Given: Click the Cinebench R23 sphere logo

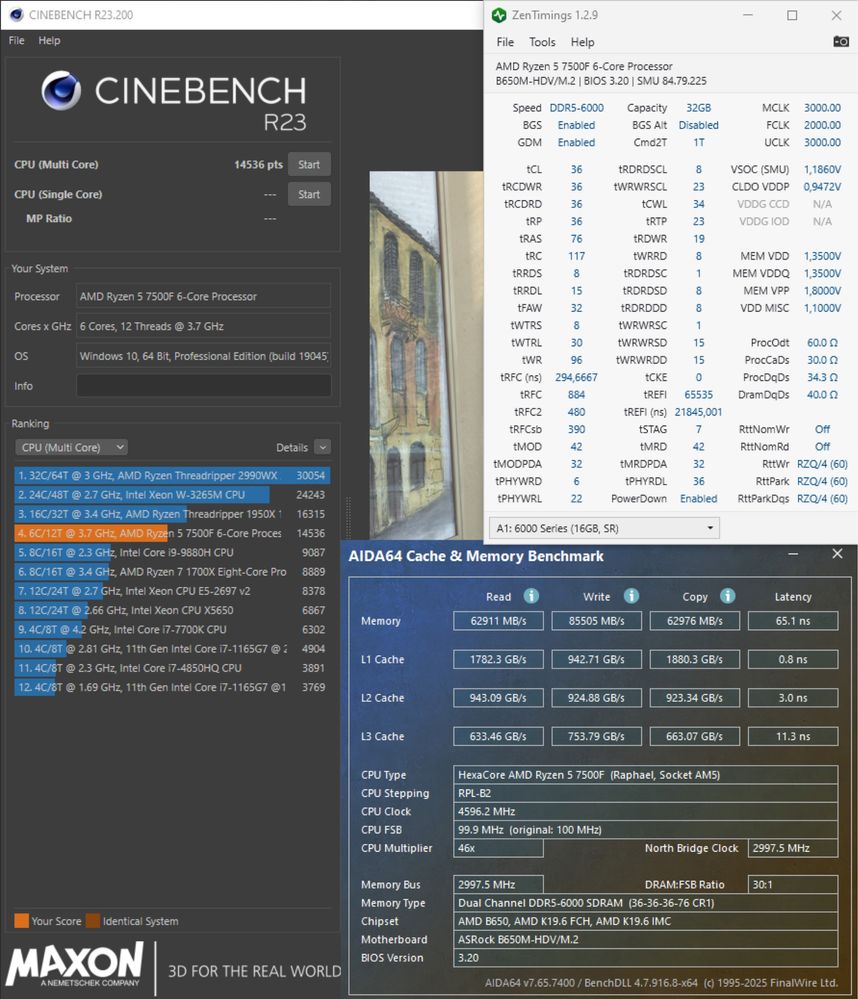Looking at the screenshot, I should (61, 90).
